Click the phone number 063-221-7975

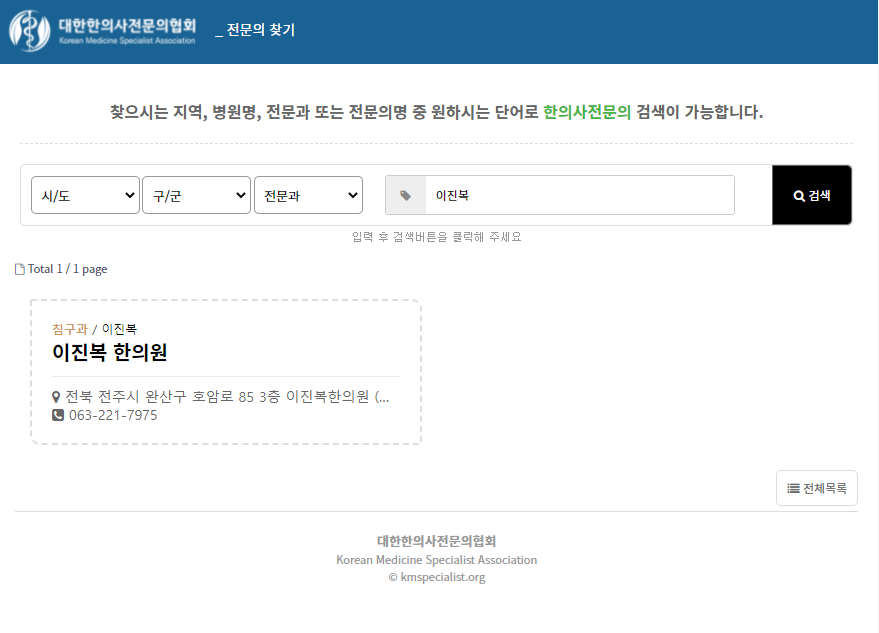point(113,415)
